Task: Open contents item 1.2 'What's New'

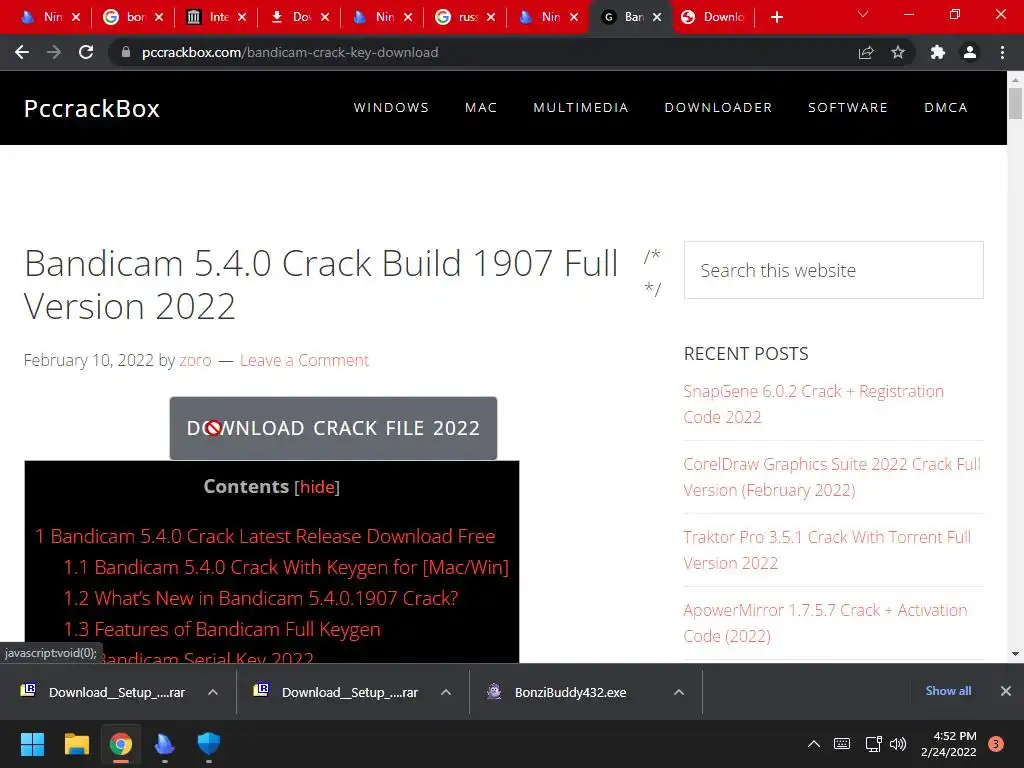Action: click(x=261, y=598)
